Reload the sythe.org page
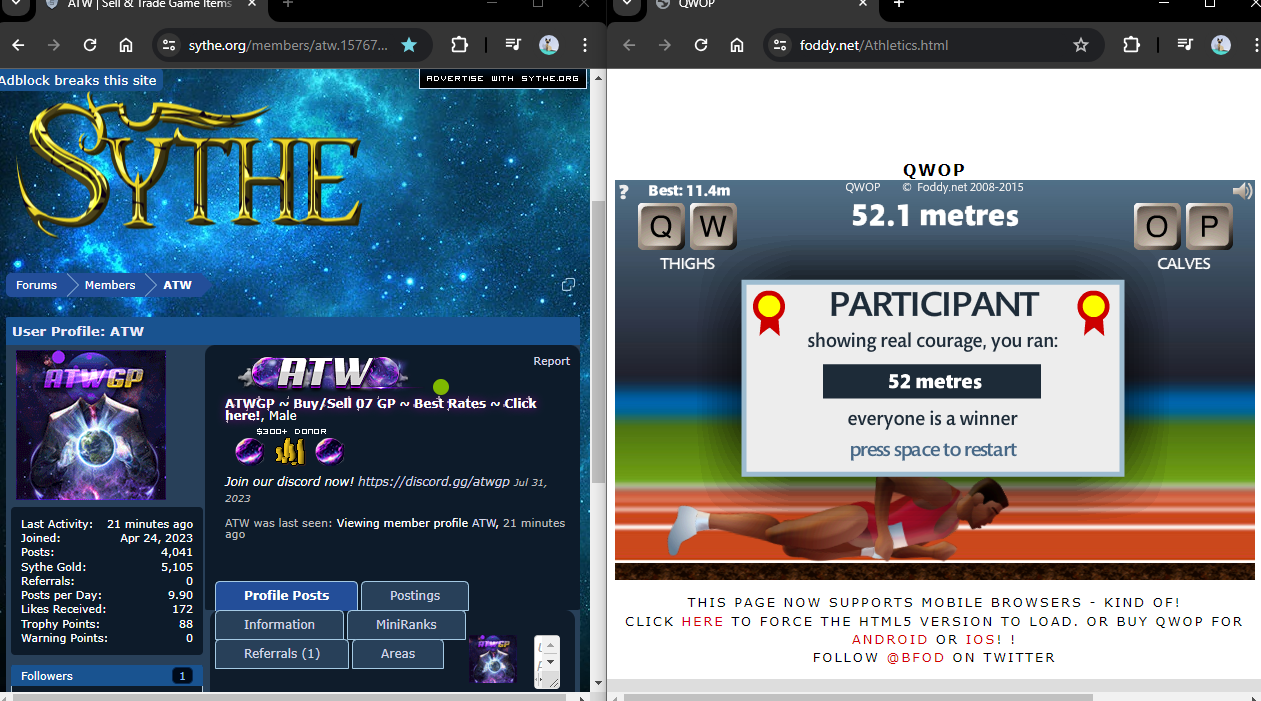 [90, 45]
